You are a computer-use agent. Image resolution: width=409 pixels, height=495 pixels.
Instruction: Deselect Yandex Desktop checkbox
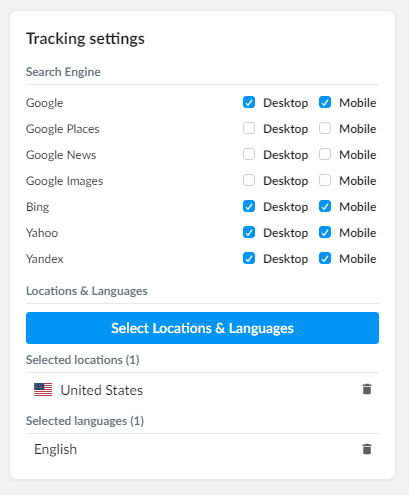249,258
